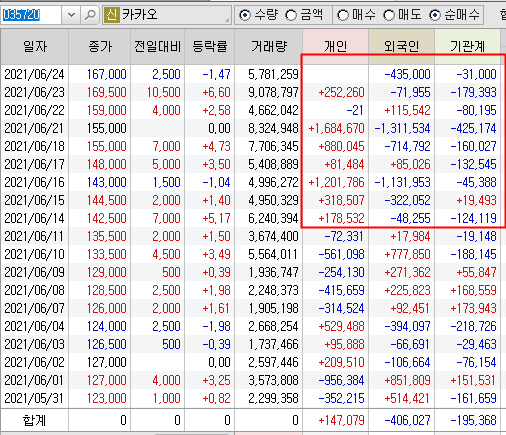The image size is (506, 435).
Task: Select the date cell 2021/06/21
Action: [x=34, y=128]
